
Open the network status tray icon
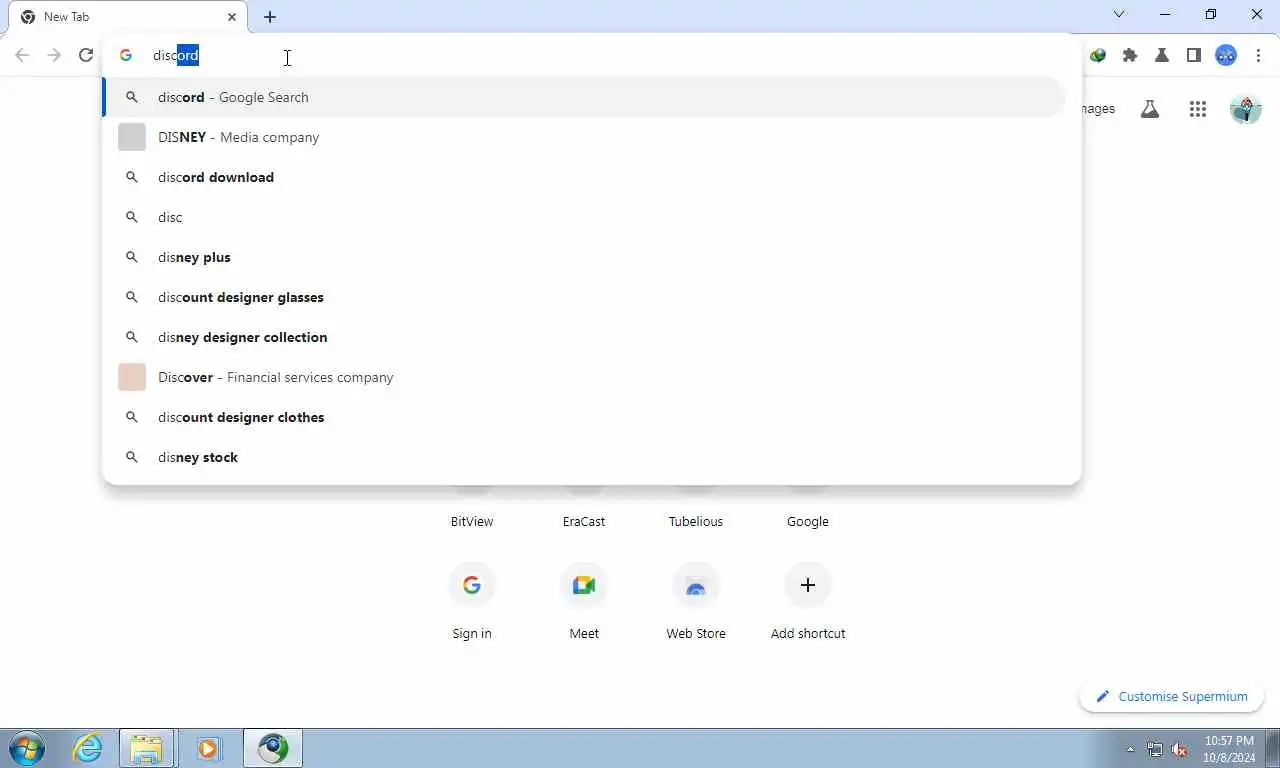(1155, 749)
